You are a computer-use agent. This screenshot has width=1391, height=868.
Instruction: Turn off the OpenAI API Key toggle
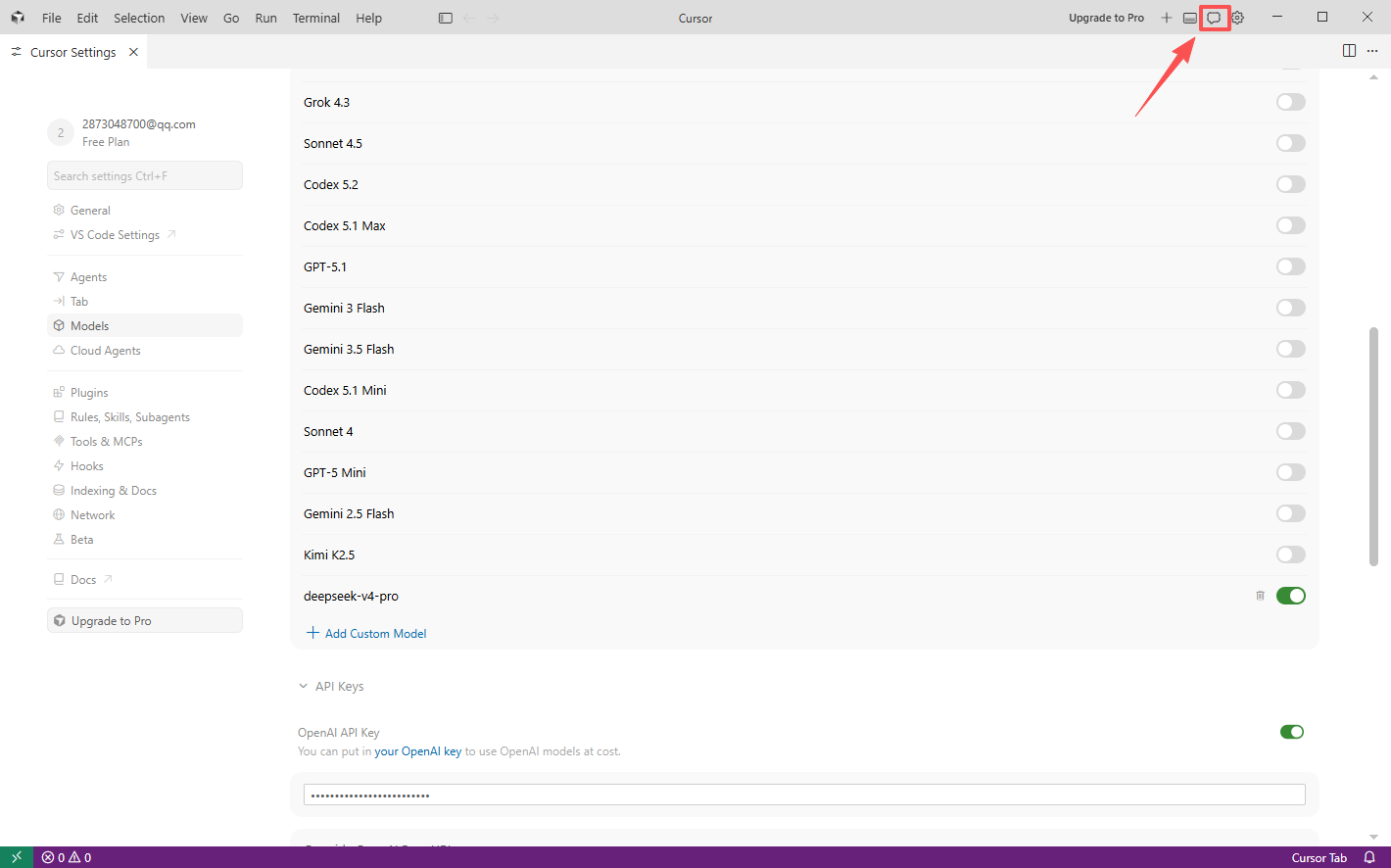(1292, 732)
